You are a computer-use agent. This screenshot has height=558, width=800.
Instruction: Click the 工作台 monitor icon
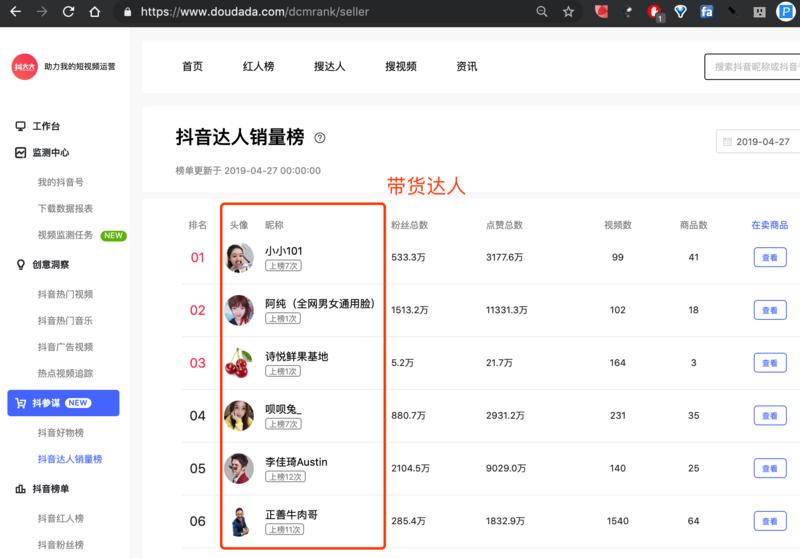click(20, 126)
